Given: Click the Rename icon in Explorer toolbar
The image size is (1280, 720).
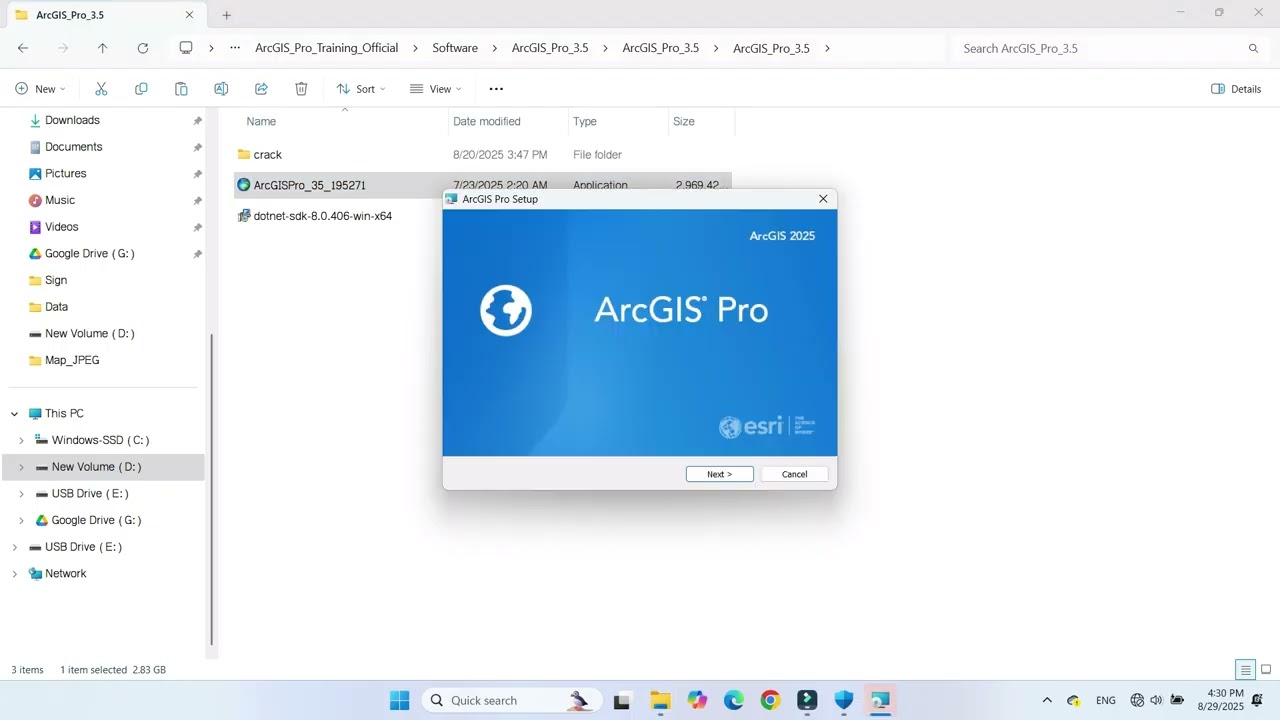Looking at the screenshot, I should (221, 89).
